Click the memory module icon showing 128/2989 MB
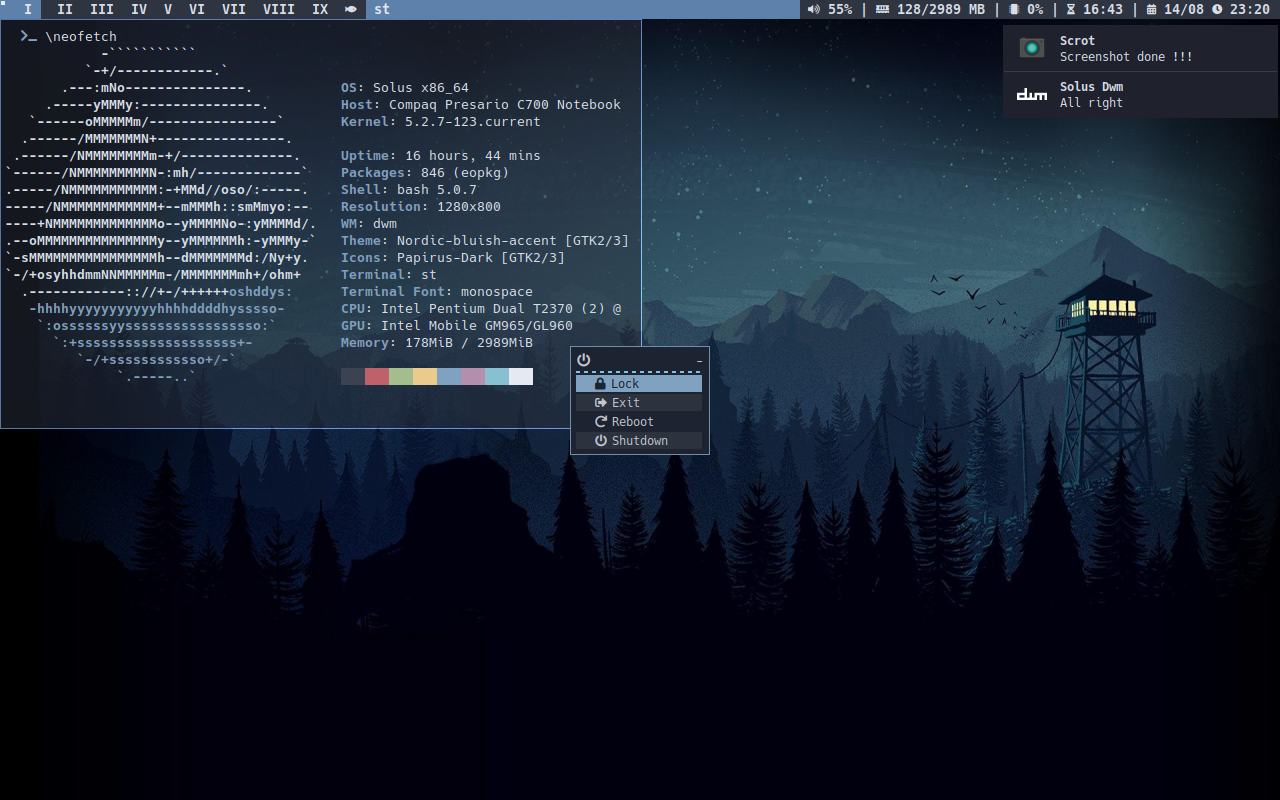Viewport: 1280px width, 800px height. (x=882, y=10)
